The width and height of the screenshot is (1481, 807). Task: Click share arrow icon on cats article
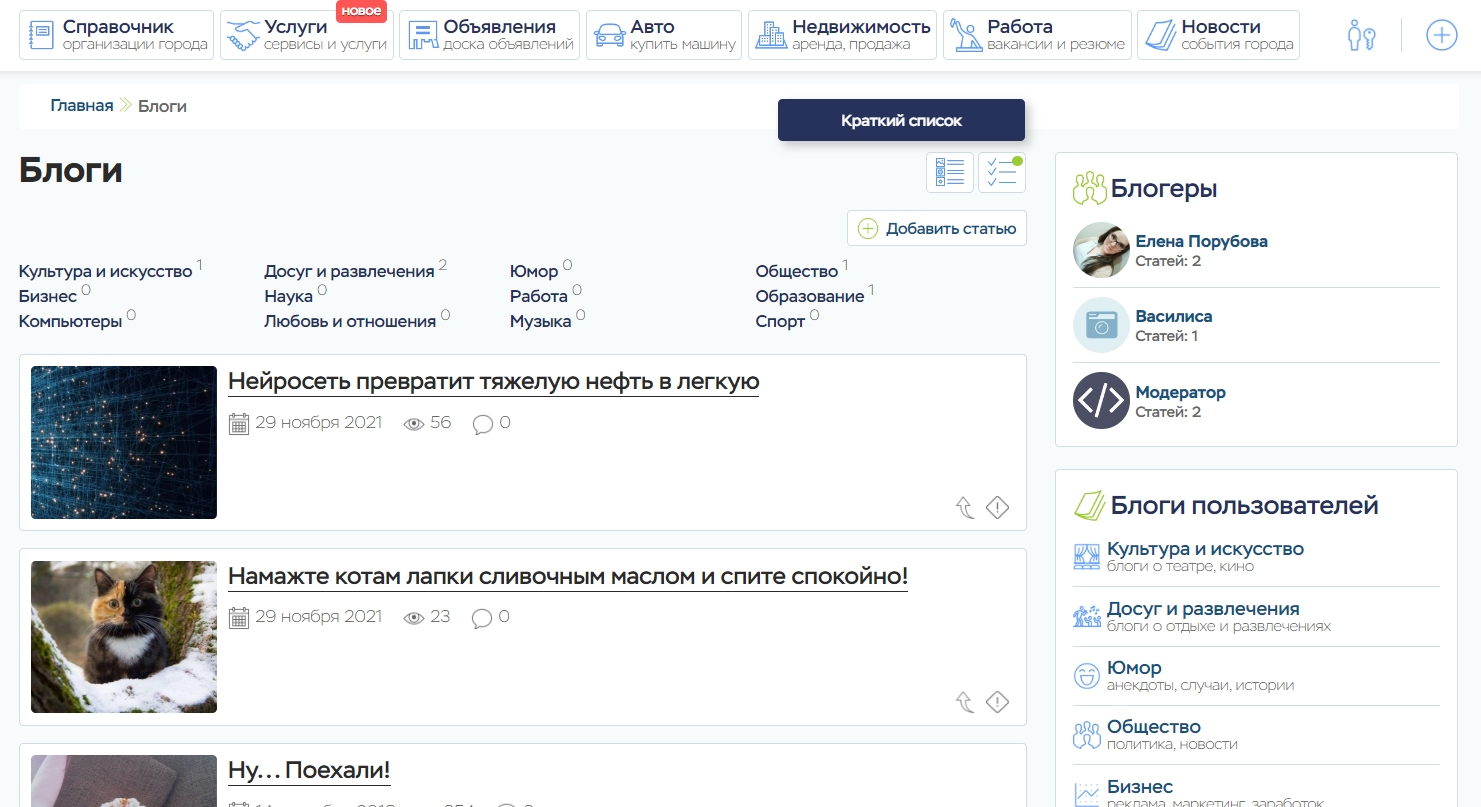(x=965, y=702)
